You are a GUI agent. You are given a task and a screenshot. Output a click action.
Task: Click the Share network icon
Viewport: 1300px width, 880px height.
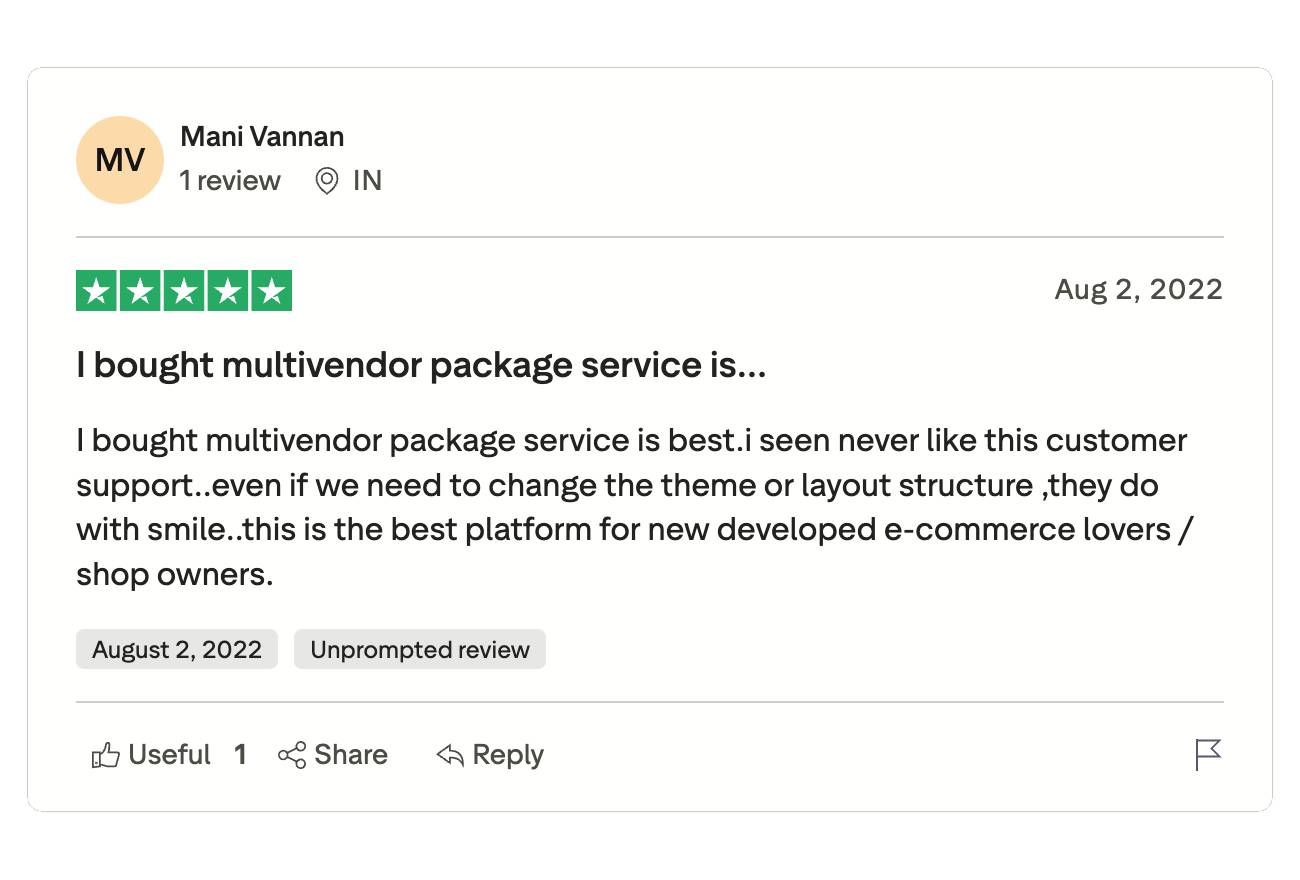pyautogui.click(x=292, y=755)
